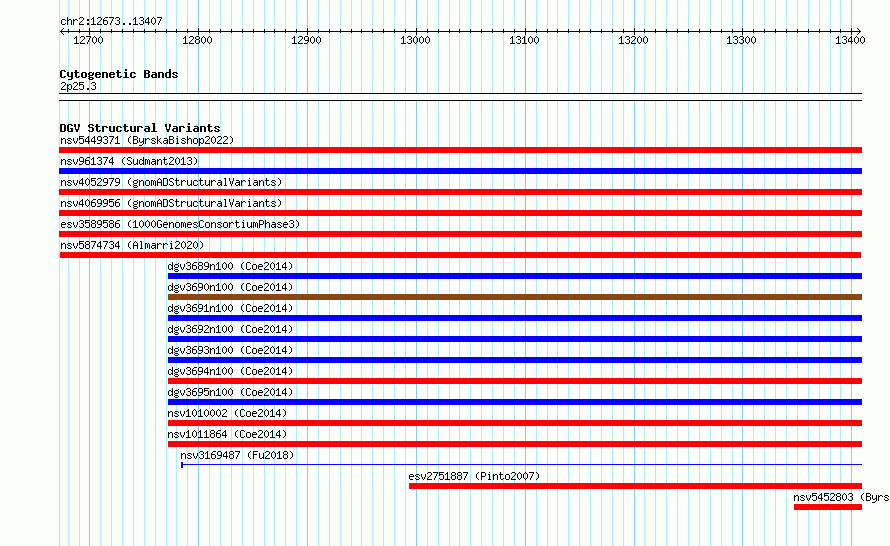
Task: Click the Cytogenetic Bands track title
Action: (x=119, y=74)
